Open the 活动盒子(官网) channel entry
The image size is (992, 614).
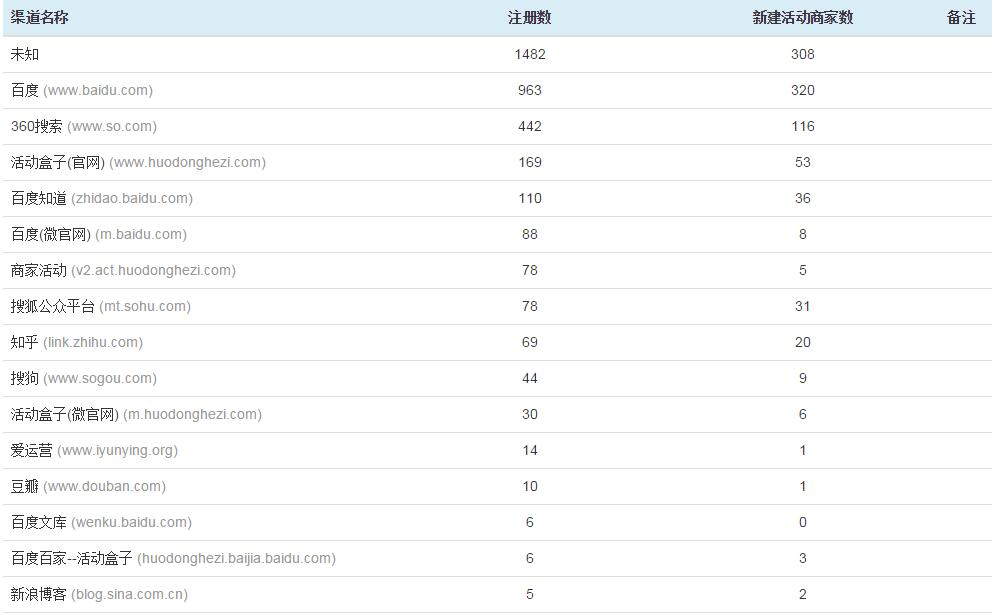(x=138, y=163)
